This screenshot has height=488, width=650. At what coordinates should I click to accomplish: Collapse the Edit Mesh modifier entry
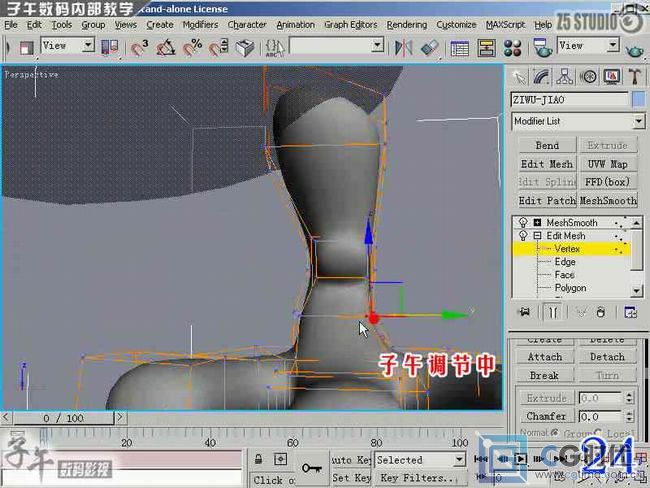pyautogui.click(x=537, y=236)
